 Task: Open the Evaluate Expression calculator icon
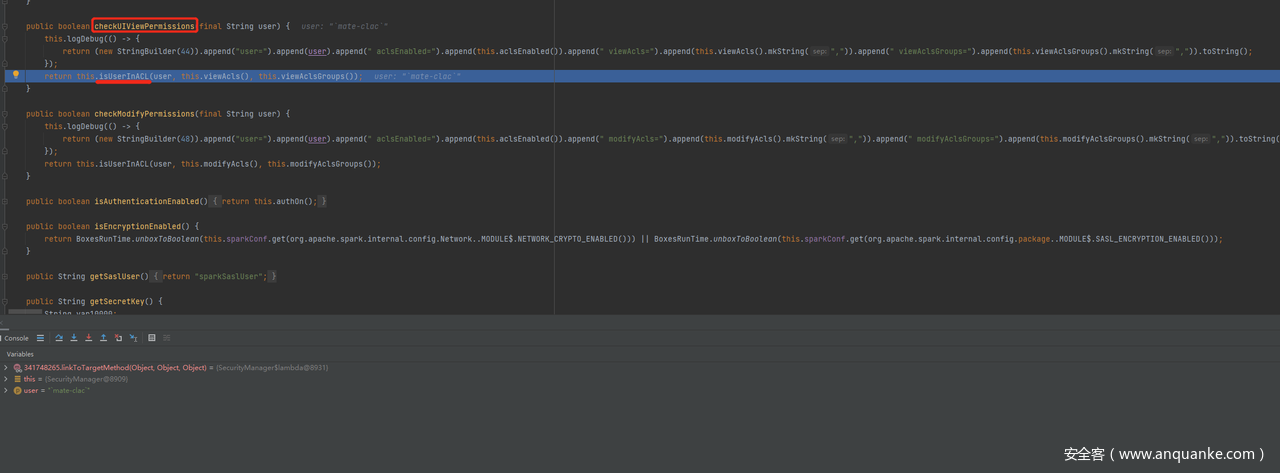click(152, 338)
